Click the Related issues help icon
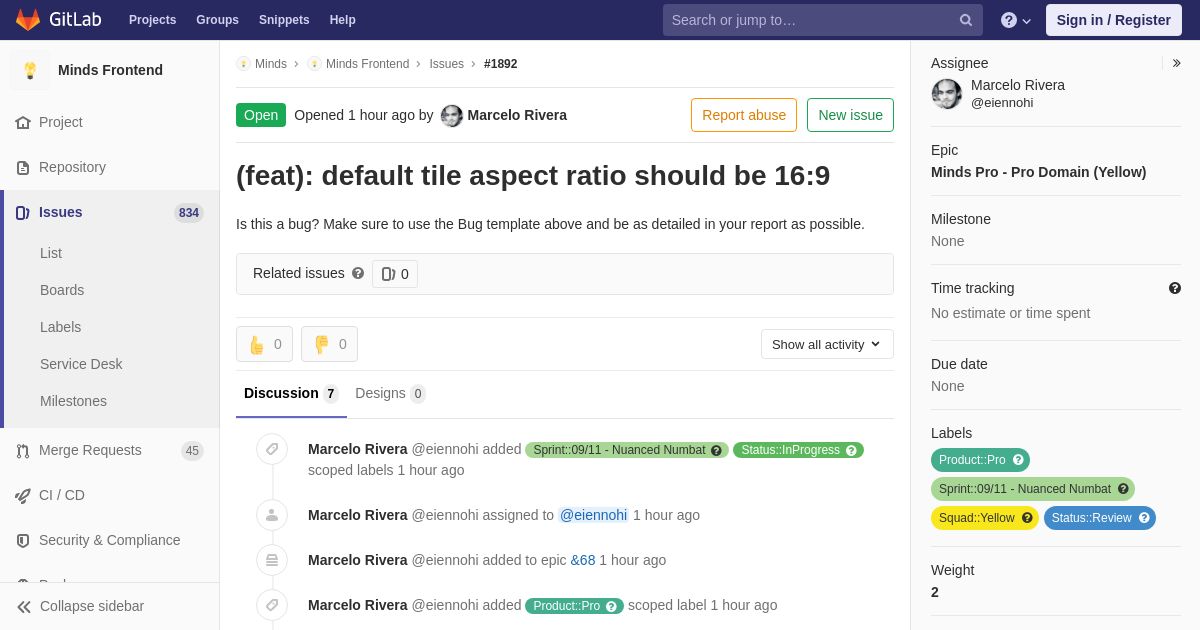 point(358,273)
